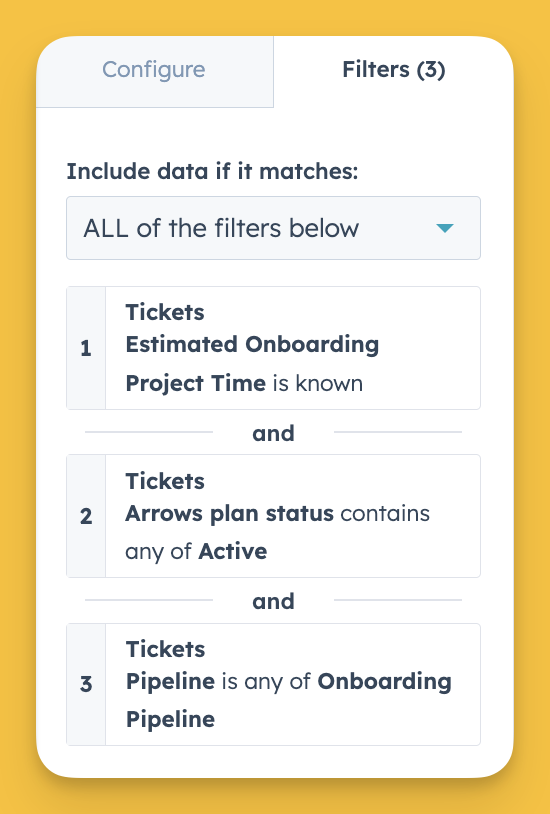Click the bold Active value text
Image resolution: width=550 pixels, height=814 pixels.
pos(233,551)
